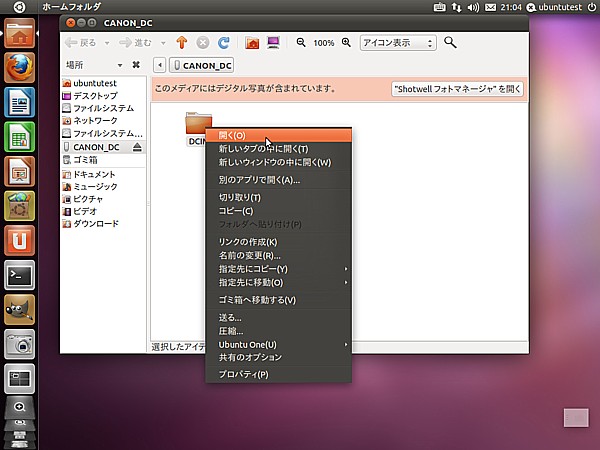The height and width of the screenshot is (450, 600).
Task: Open search with magnifying glass icon
Action: click(450, 42)
